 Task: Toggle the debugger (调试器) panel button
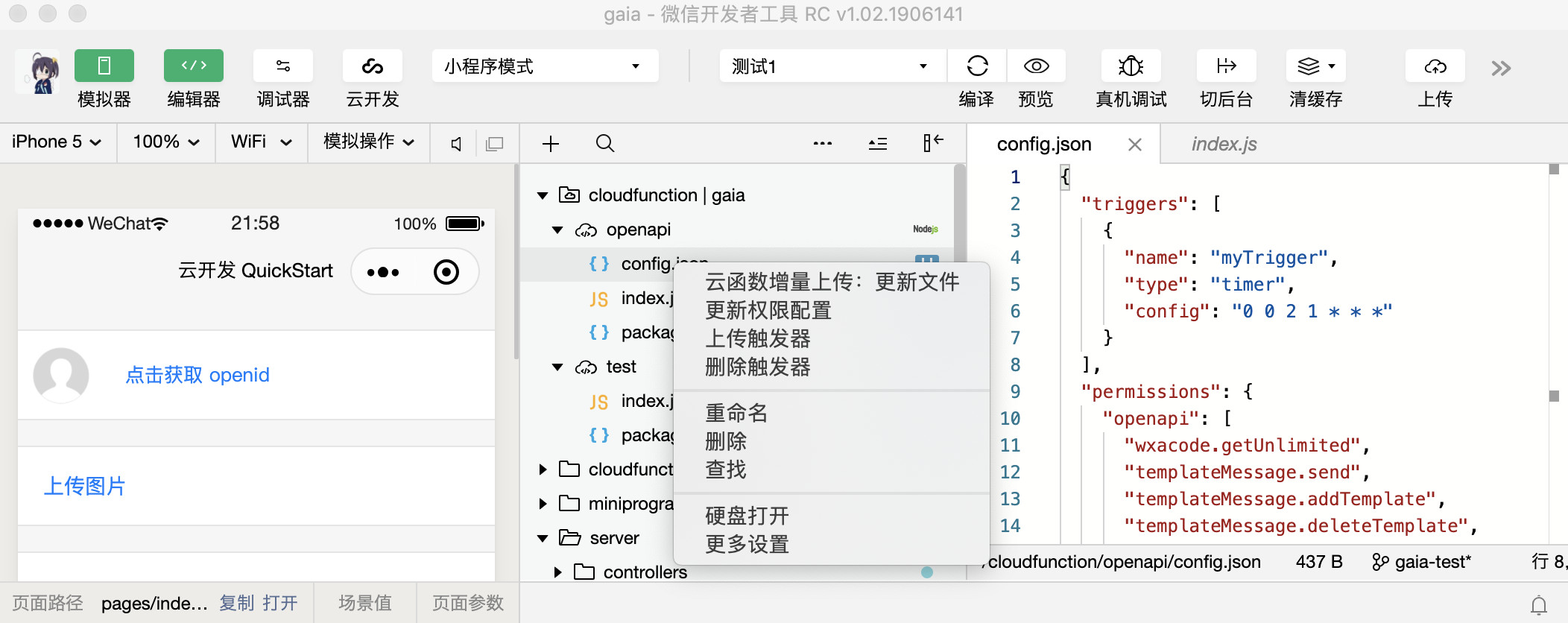[283, 66]
